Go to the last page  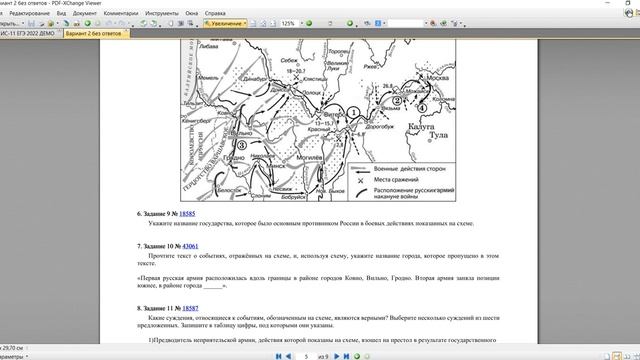click(x=346, y=356)
